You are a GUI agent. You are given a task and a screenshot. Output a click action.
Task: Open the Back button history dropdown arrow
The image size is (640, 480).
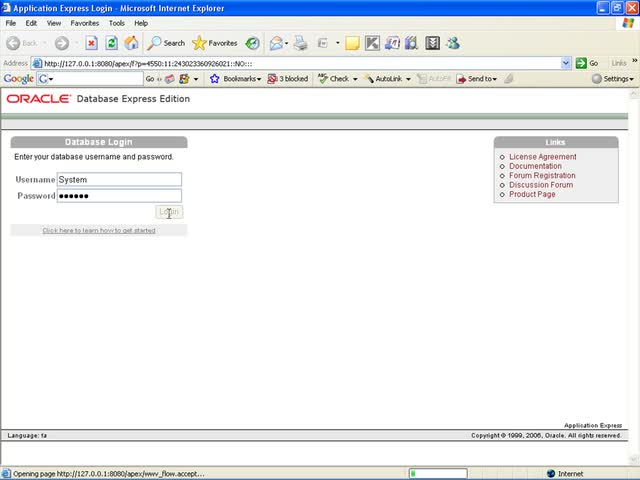pos(44,43)
